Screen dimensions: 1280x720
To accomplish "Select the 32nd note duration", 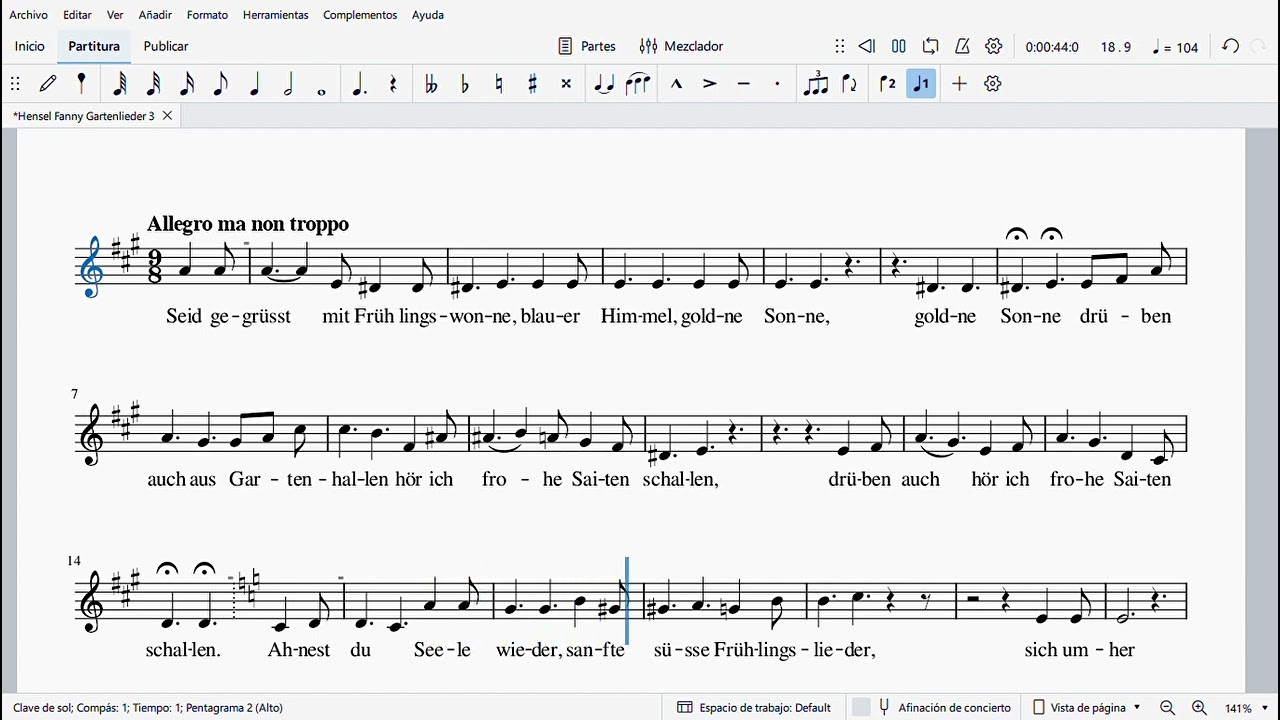I will [153, 84].
